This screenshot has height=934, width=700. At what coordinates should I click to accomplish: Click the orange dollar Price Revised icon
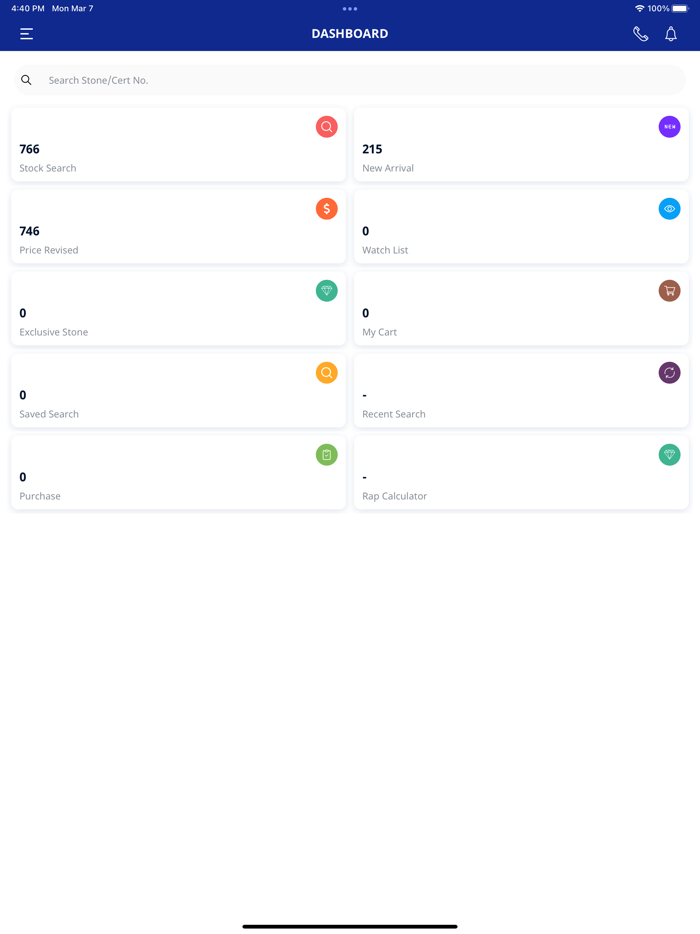327,209
